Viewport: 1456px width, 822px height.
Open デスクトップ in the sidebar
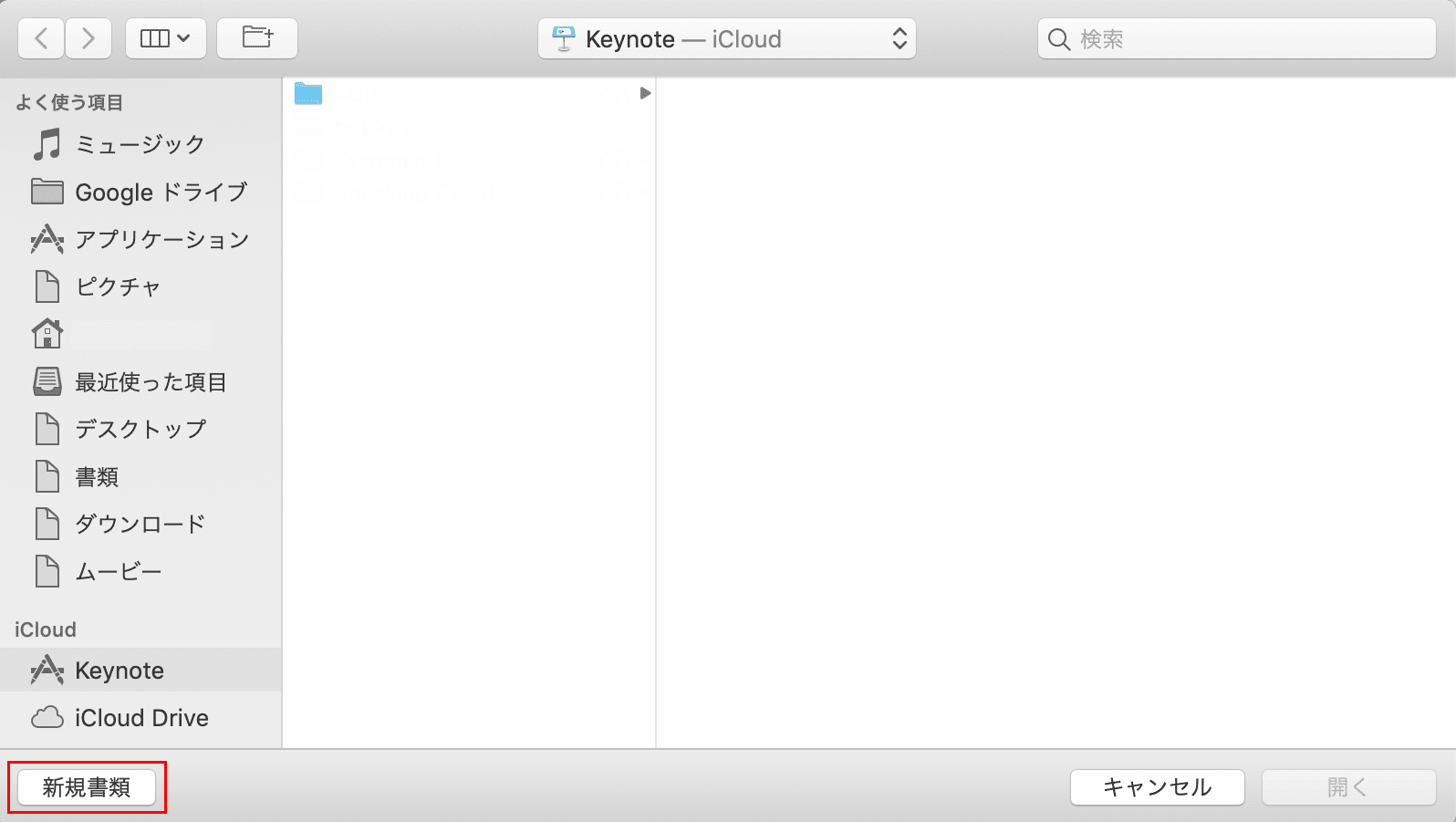pos(140,429)
